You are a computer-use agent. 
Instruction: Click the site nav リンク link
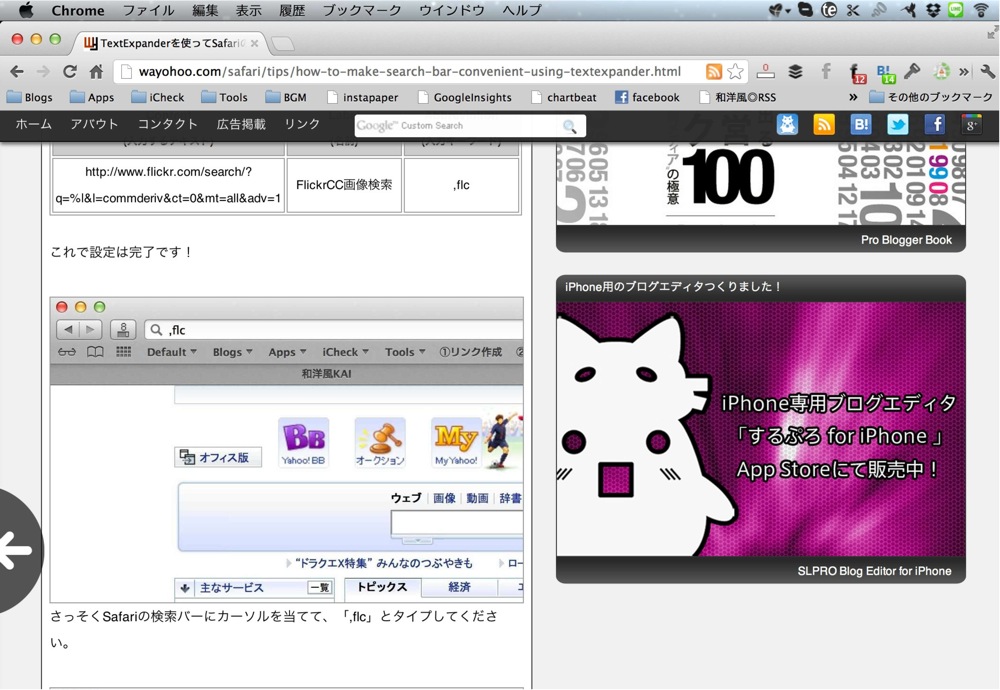pyautogui.click(x=302, y=124)
